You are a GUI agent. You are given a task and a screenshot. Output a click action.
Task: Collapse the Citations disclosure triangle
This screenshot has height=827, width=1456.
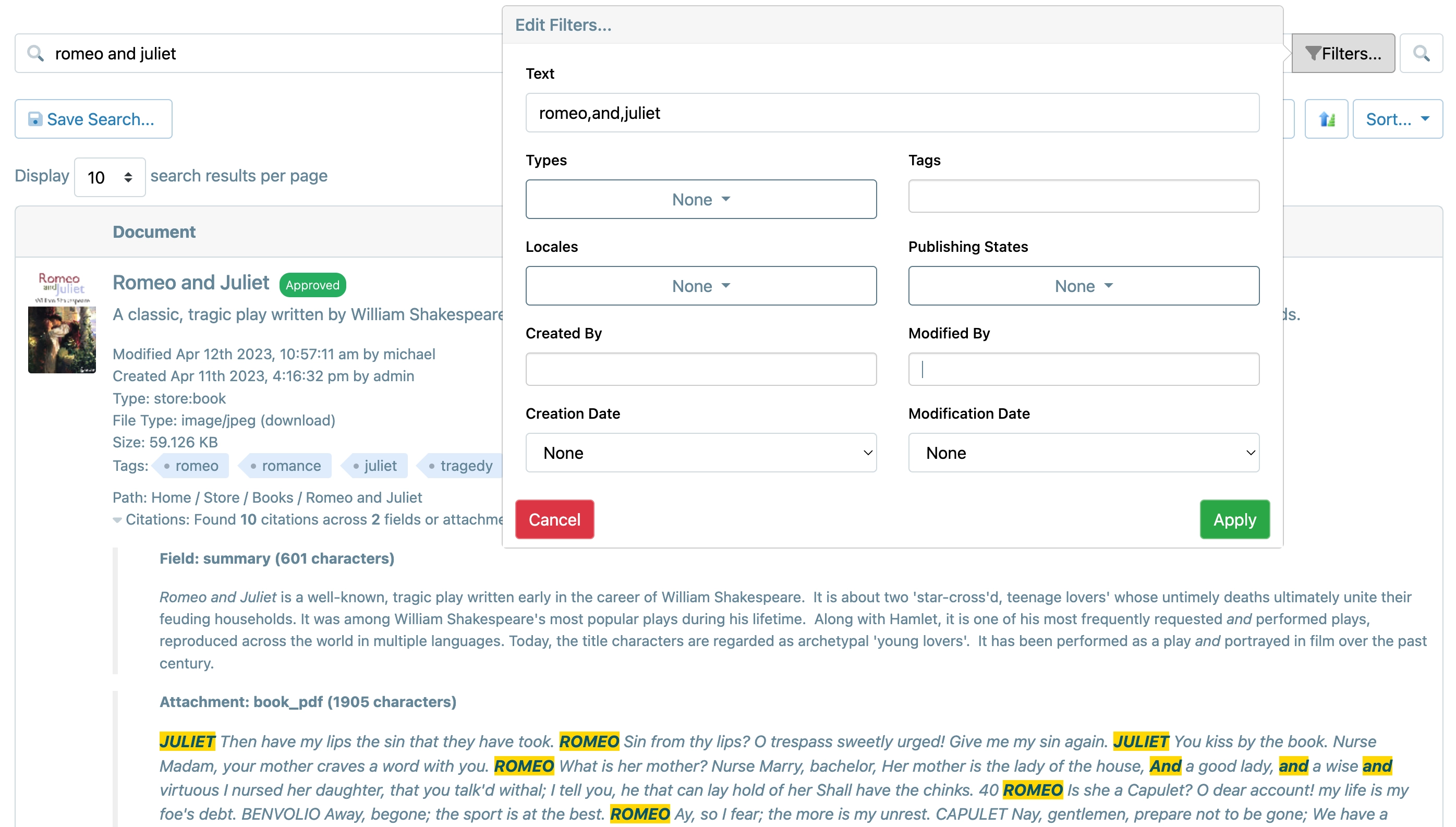(x=117, y=520)
